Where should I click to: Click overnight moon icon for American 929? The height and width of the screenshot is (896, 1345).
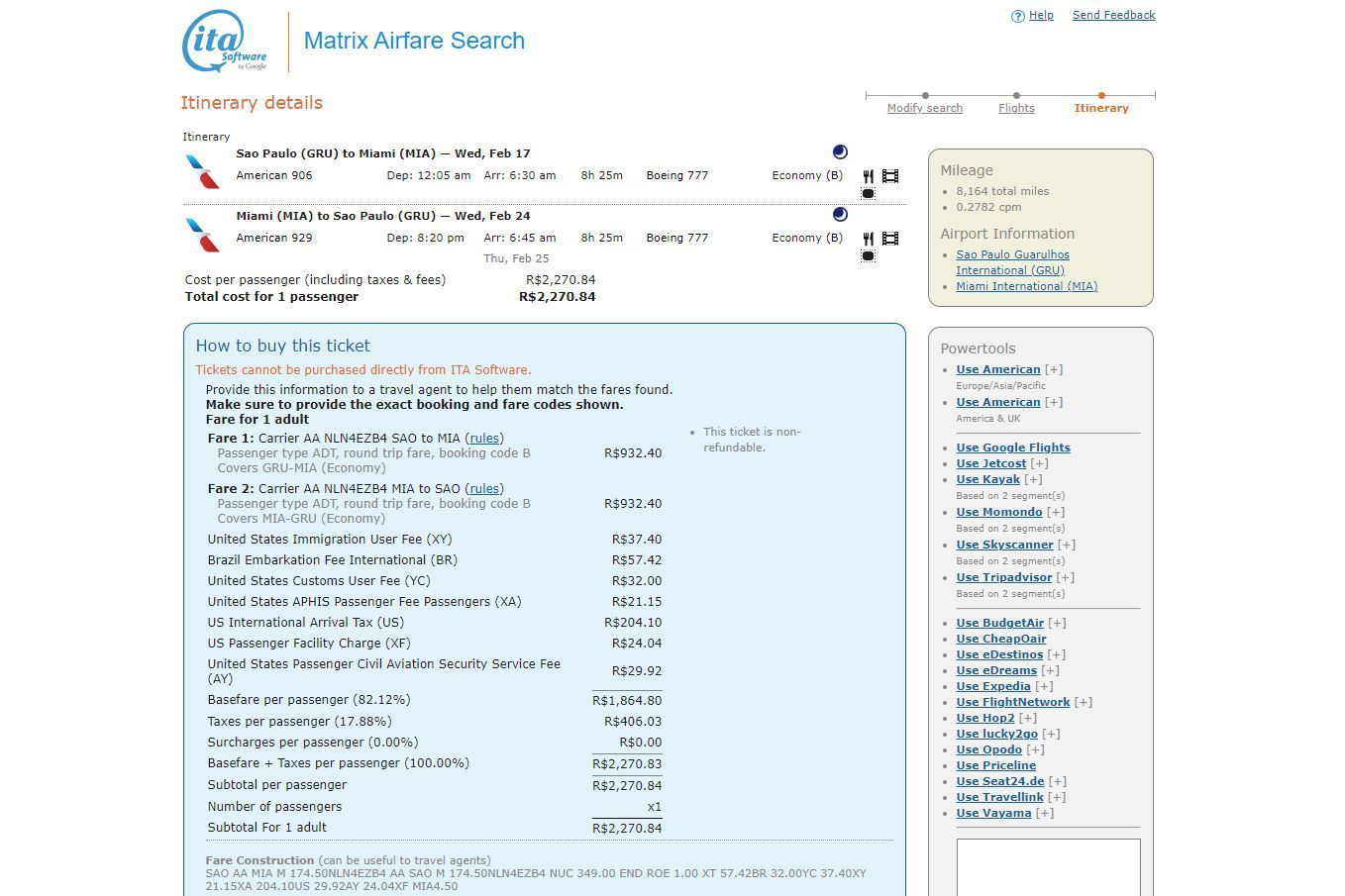840,215
